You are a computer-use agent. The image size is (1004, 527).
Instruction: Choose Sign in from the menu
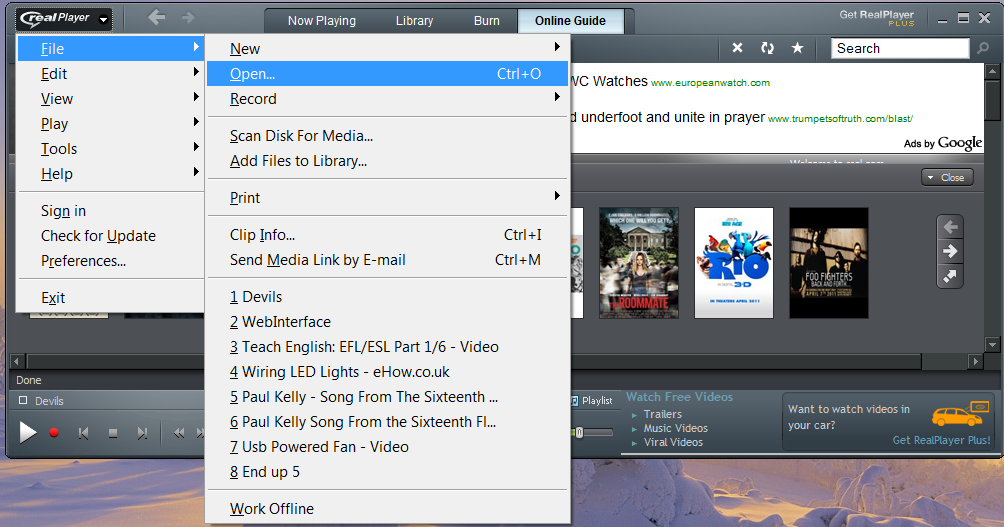click(x=110, y=211)
